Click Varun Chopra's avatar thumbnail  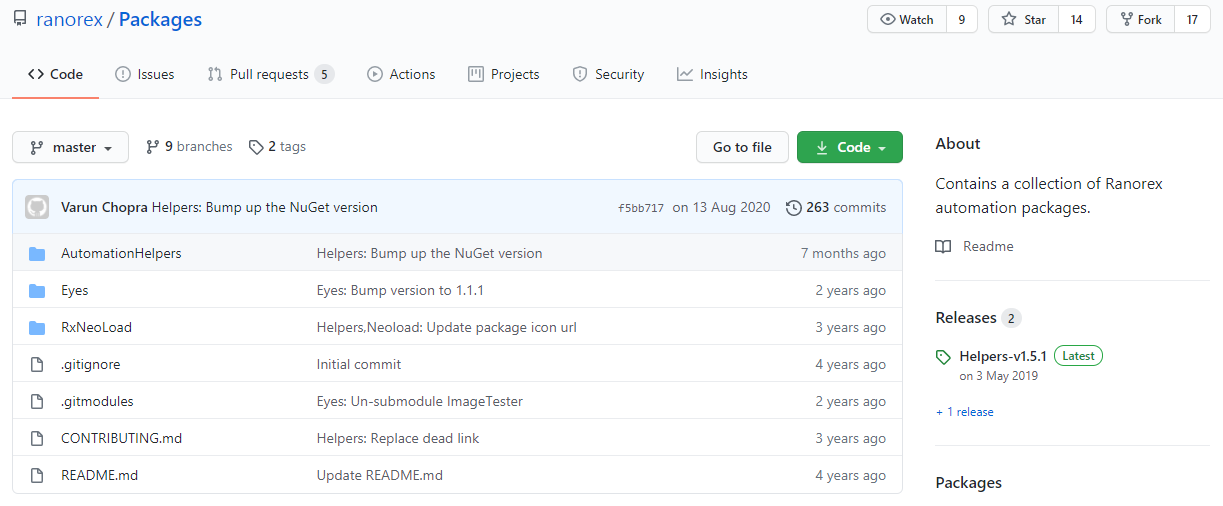[37, 207]
